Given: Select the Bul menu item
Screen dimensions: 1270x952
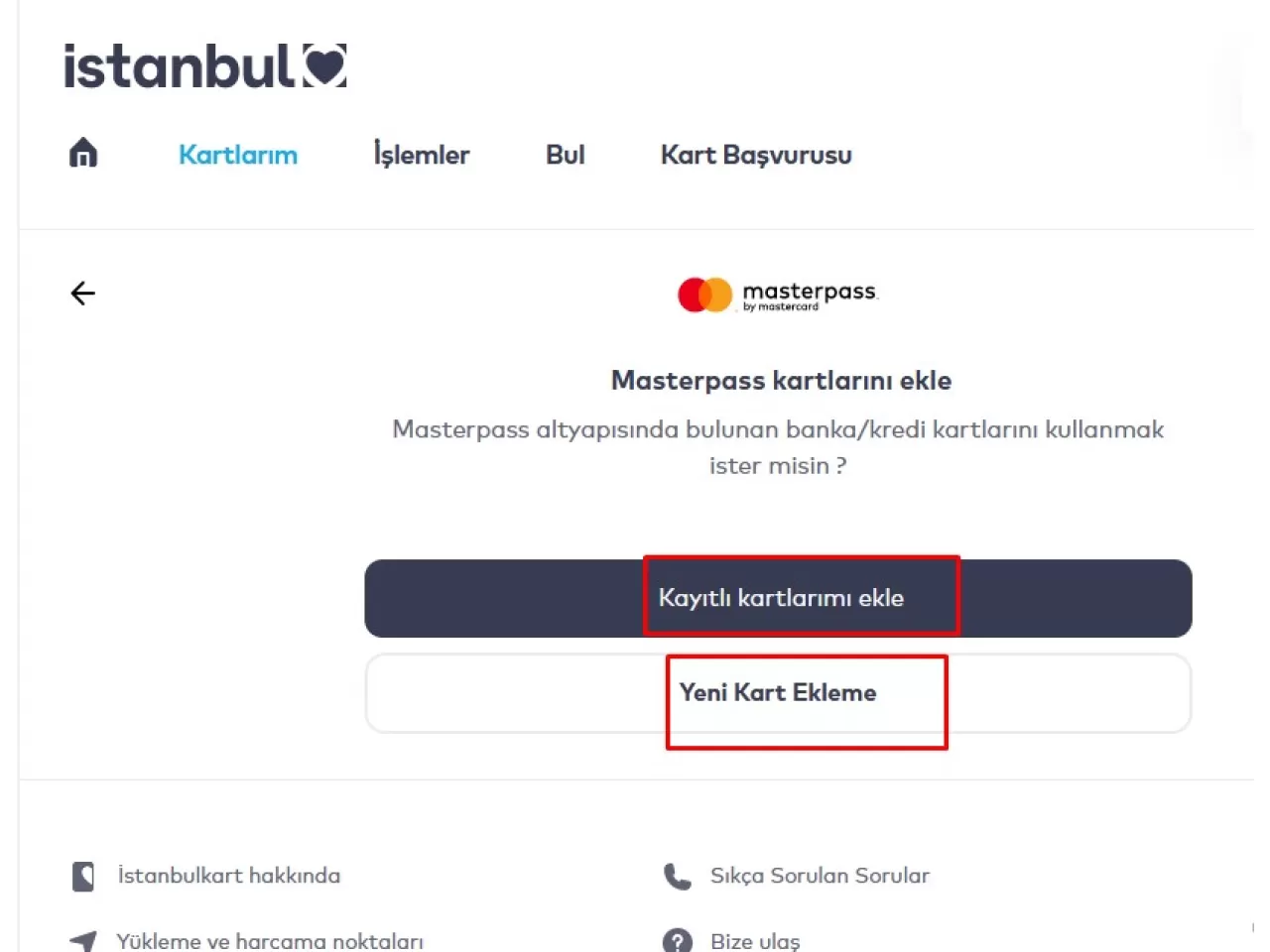Looking at the screenshot, I should pyautogui.click(x=566, y=155).
